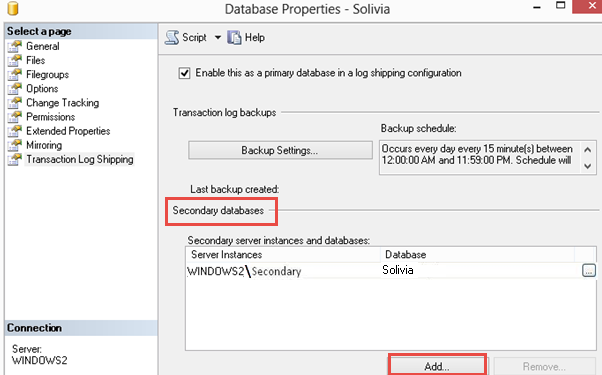Click up arrow in Backup schedule box
This screenshot has width=602, height=375.
pos(587,149)
